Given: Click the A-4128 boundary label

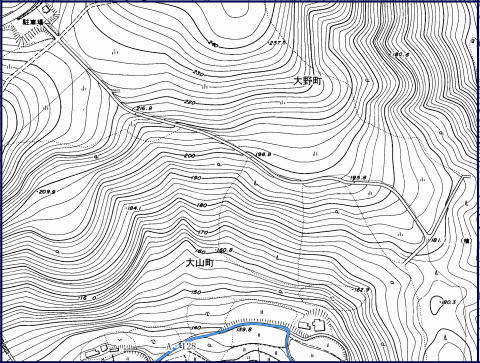Looking at the screenshot, I should 180,346.
